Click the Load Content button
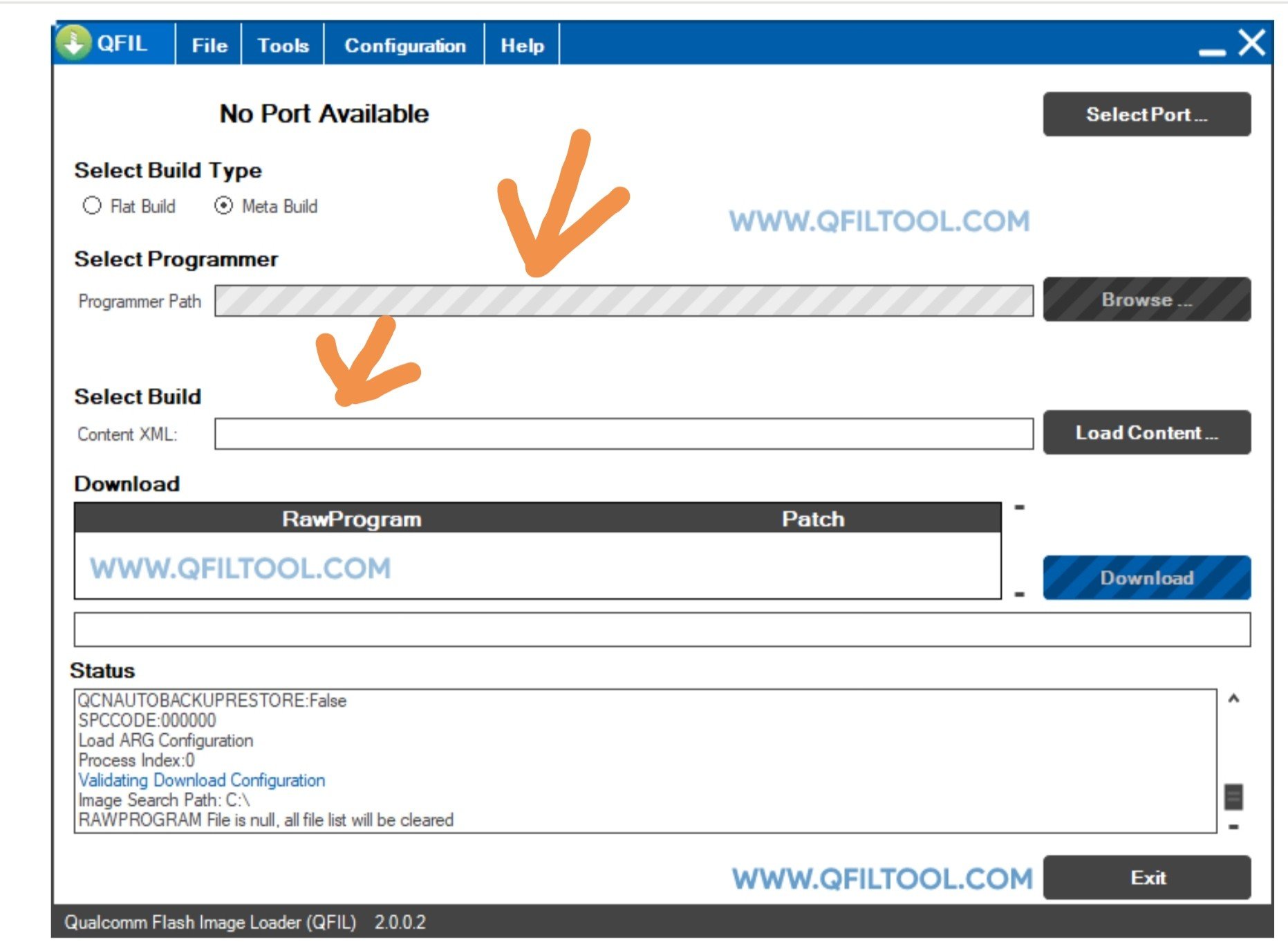 (1147, 432)
